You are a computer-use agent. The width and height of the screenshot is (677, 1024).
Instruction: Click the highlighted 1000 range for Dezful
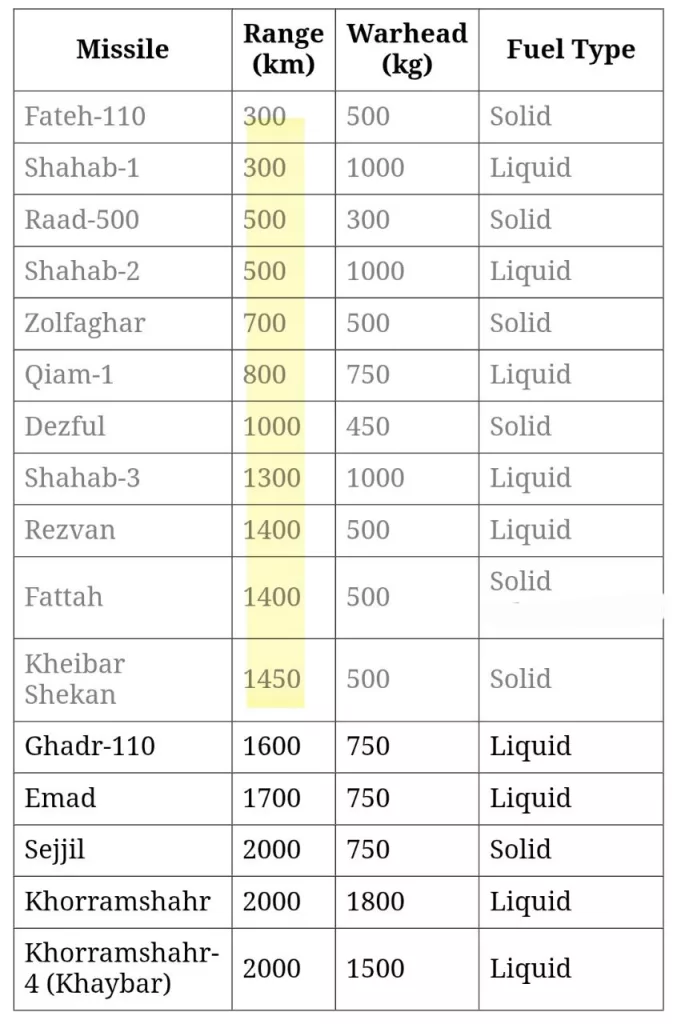272,427
